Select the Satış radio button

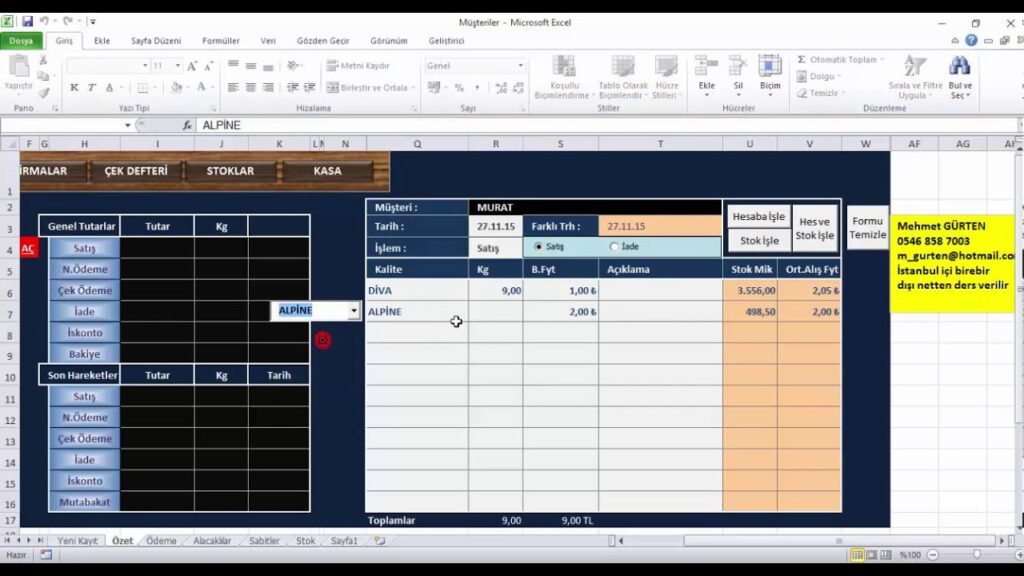539,247
